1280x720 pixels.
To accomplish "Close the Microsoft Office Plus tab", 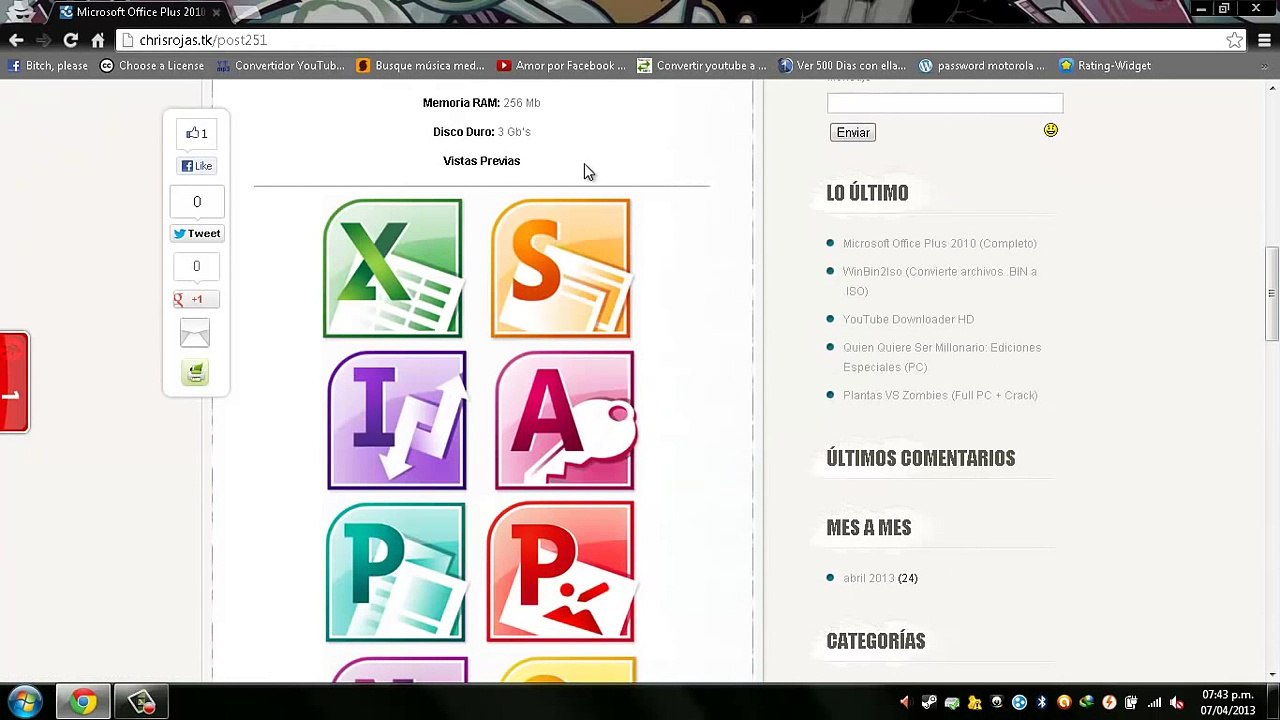I will 216,12.
